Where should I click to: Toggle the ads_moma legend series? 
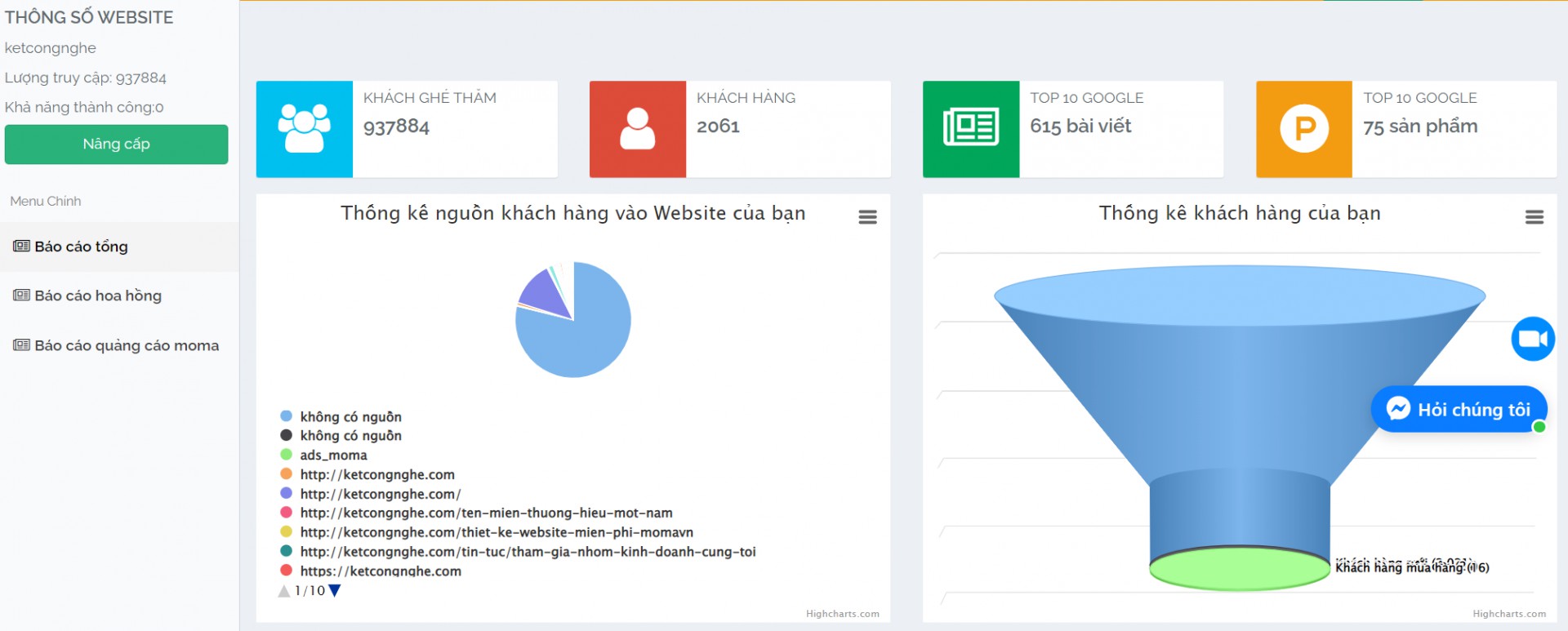point(333,455)
